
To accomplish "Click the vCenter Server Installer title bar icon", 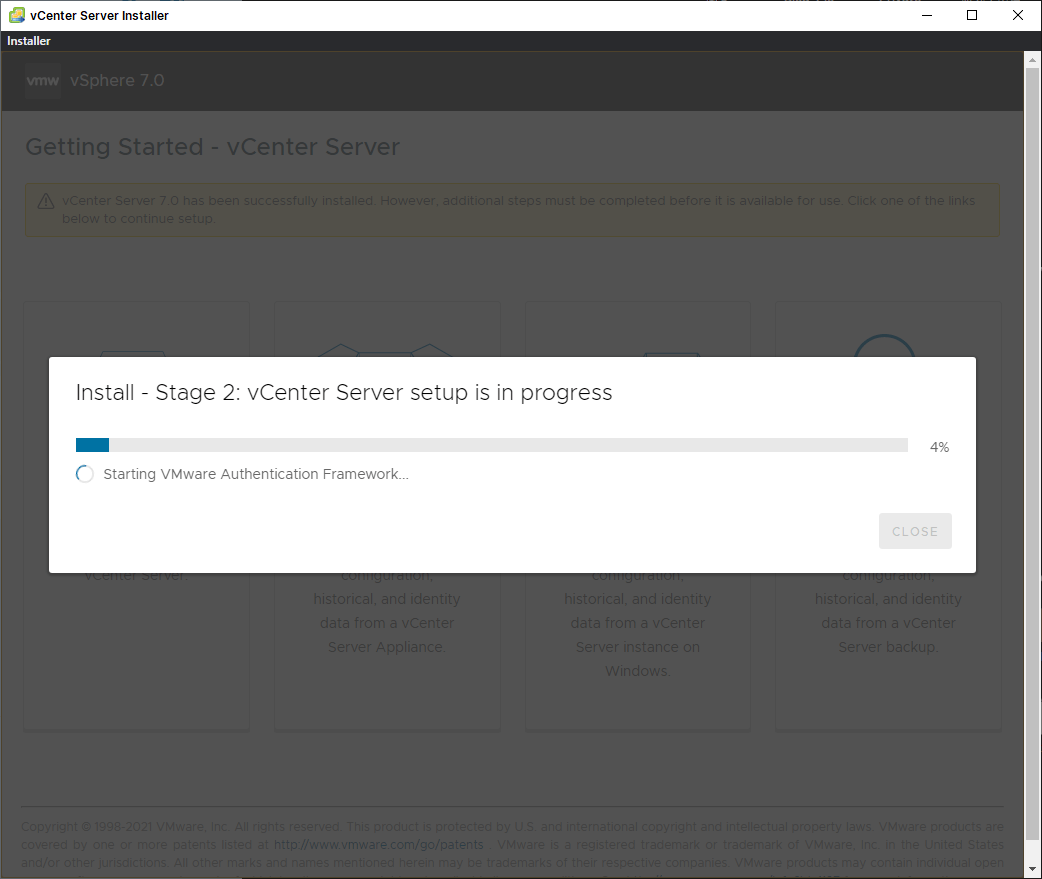I will coord(17,15).
